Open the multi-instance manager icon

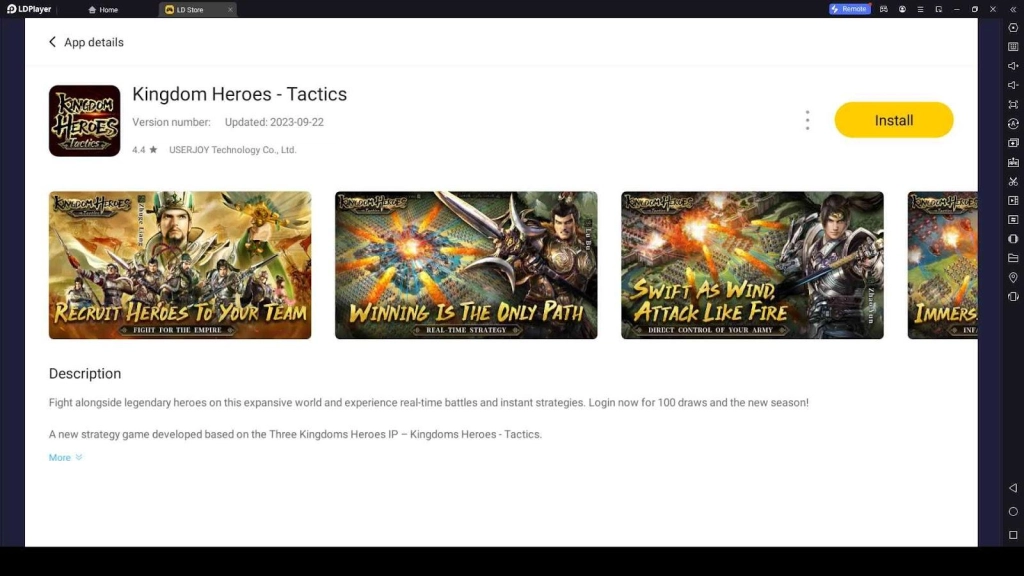coord(1013,142)
